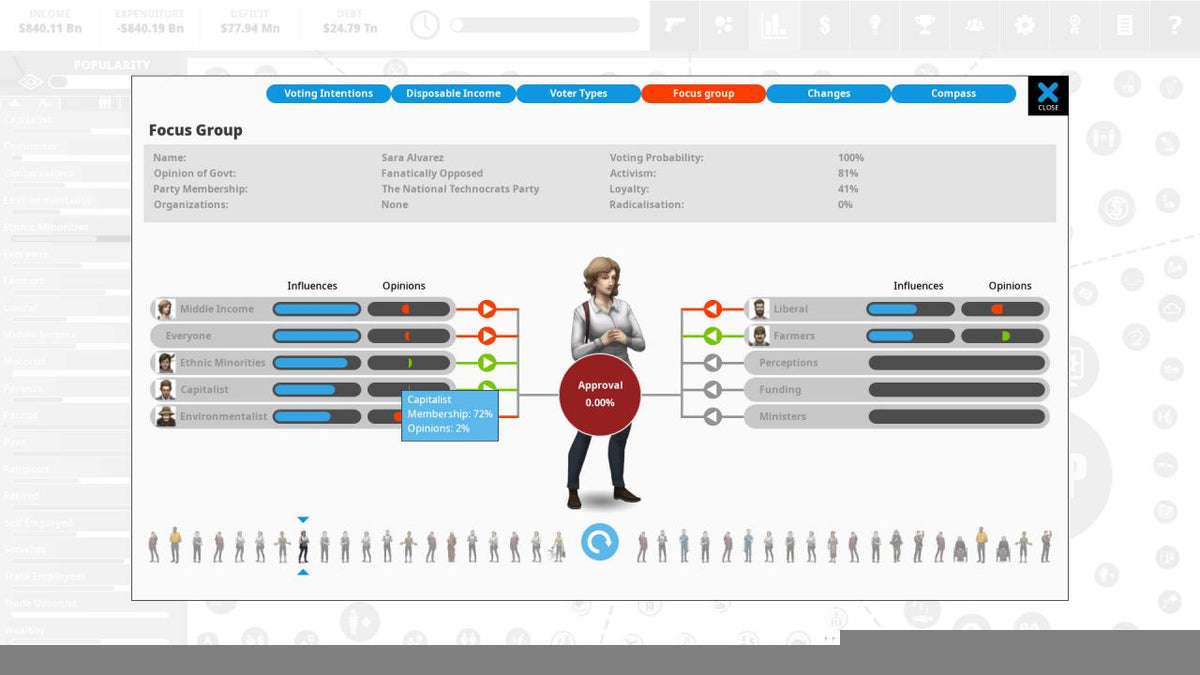Select the Farmers portrait icon
The width and height of the screenshot is (1200, 675).
759,336
